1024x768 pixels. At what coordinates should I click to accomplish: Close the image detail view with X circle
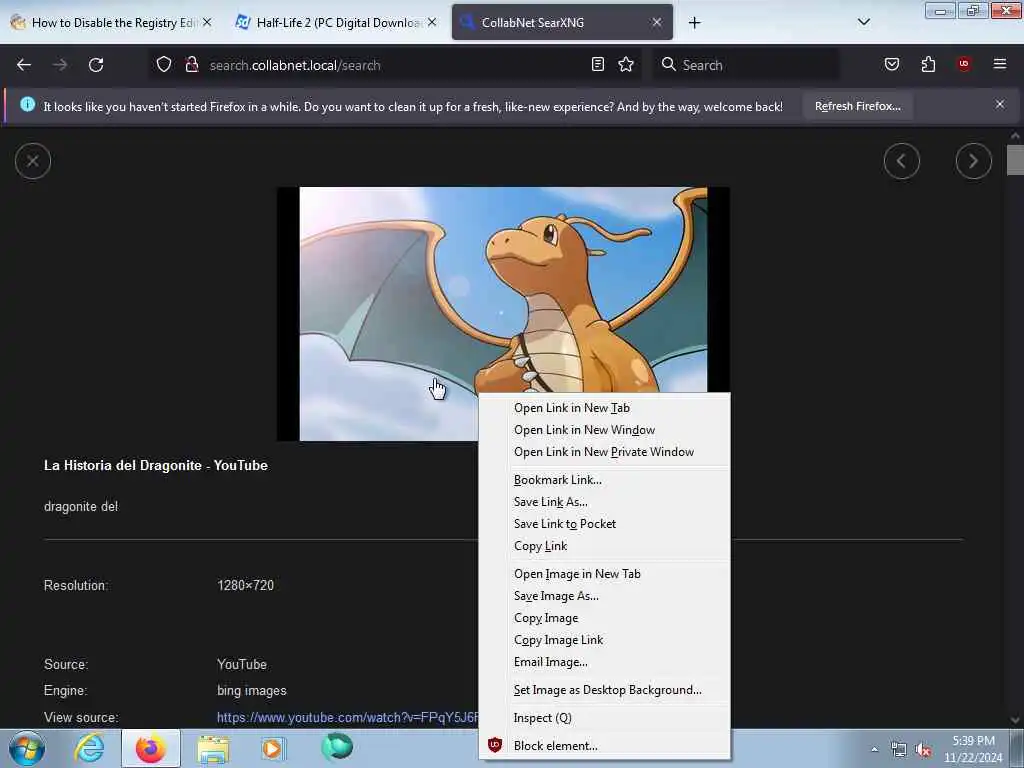click(33, 161)
